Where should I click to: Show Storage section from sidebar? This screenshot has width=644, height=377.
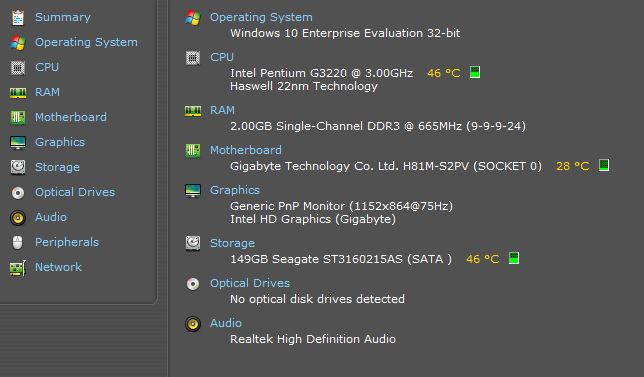[58, 167]
